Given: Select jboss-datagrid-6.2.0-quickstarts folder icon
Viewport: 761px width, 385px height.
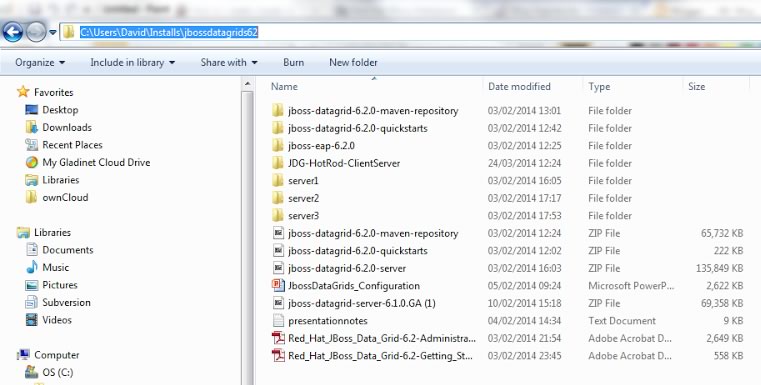Looking at the screenshot, I should (x=278, y=128).
